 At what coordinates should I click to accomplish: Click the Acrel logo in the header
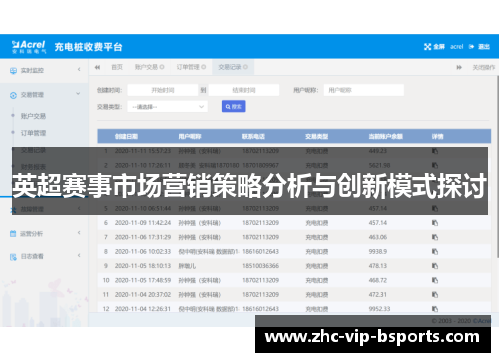click(x=28, y=47)
